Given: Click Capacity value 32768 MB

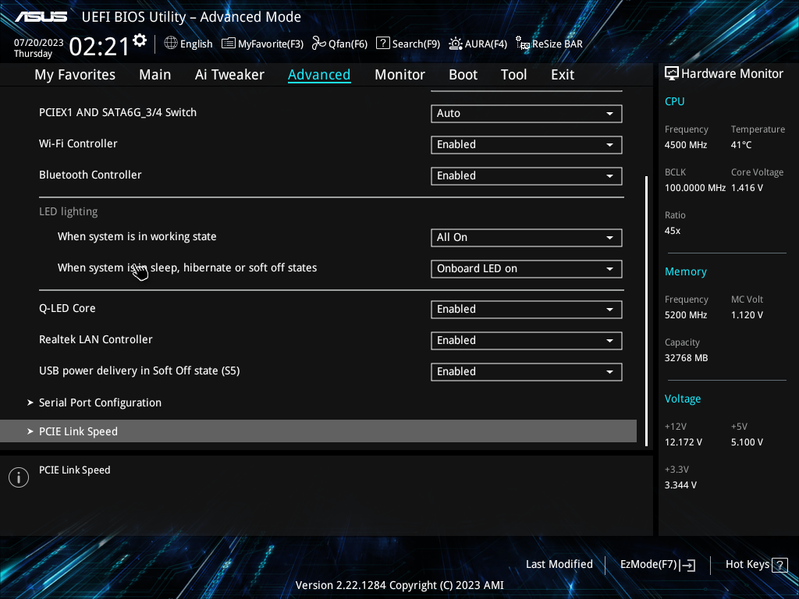Looking at the screenshot, I should pyautogui.click(x=686, y=358).
